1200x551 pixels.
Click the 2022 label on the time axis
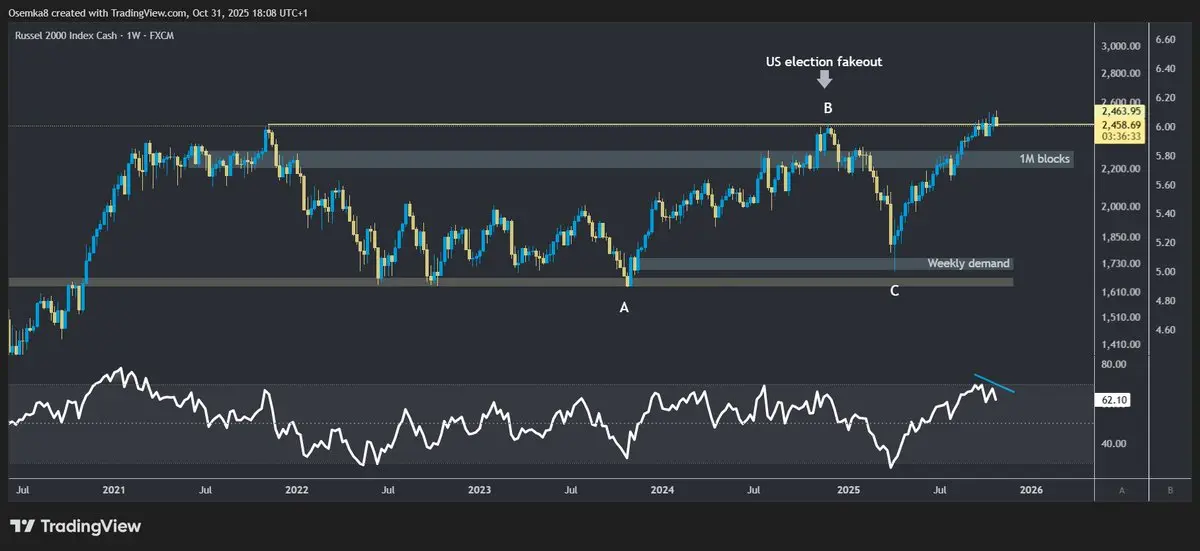(x=296, y=491)
